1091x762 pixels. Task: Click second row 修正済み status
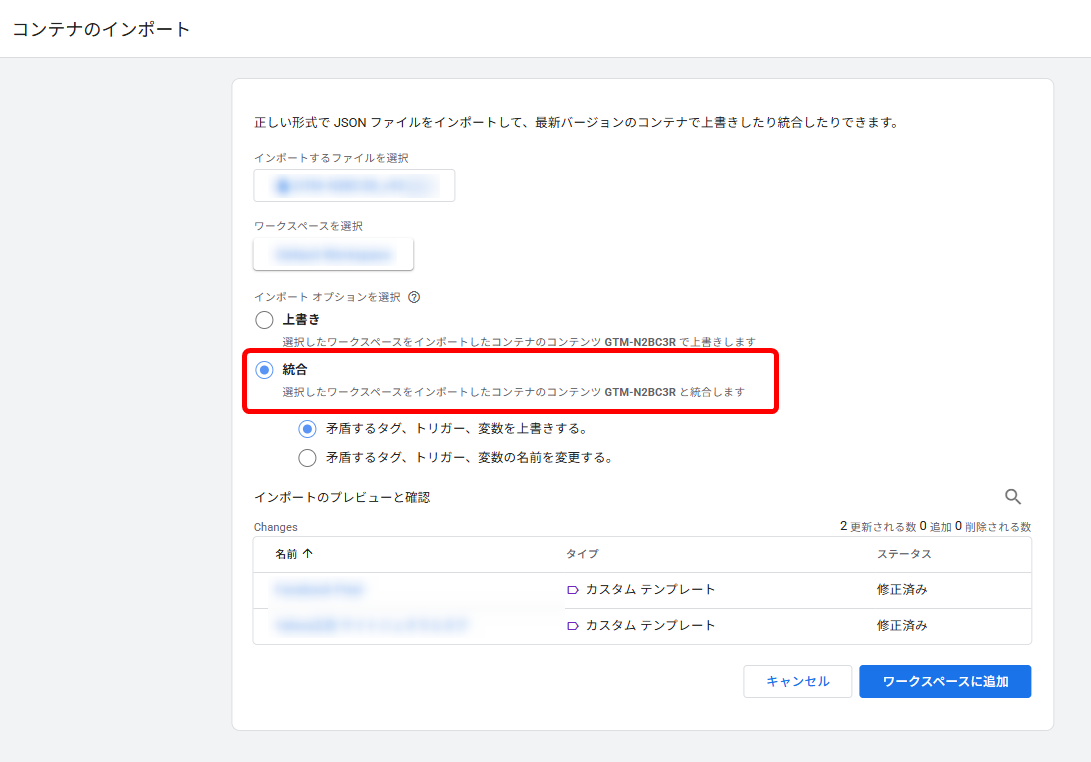click(902, 626)
